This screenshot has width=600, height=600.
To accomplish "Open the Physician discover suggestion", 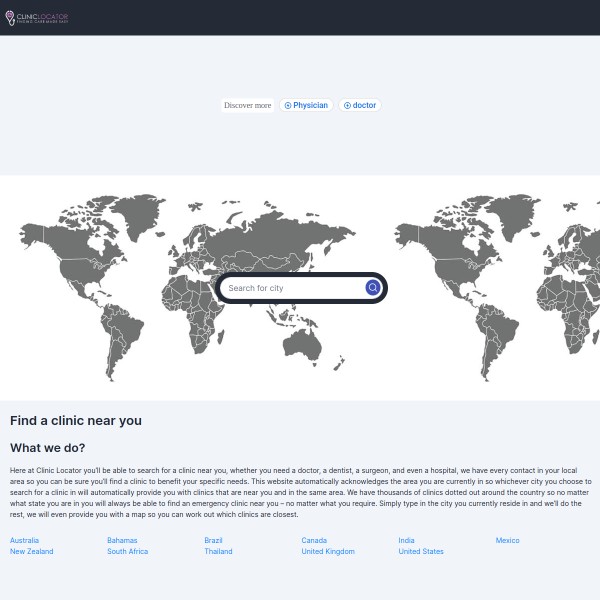I will 306,105.
